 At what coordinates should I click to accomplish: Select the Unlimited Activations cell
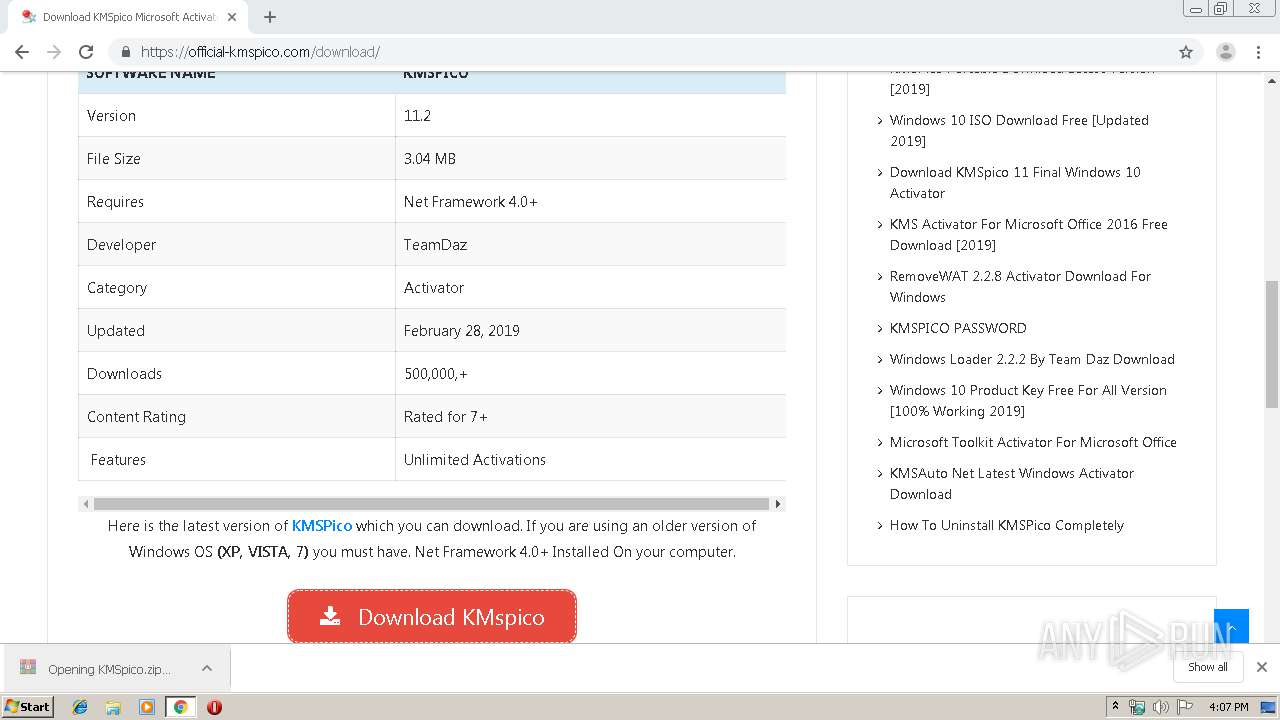(590, 459)
